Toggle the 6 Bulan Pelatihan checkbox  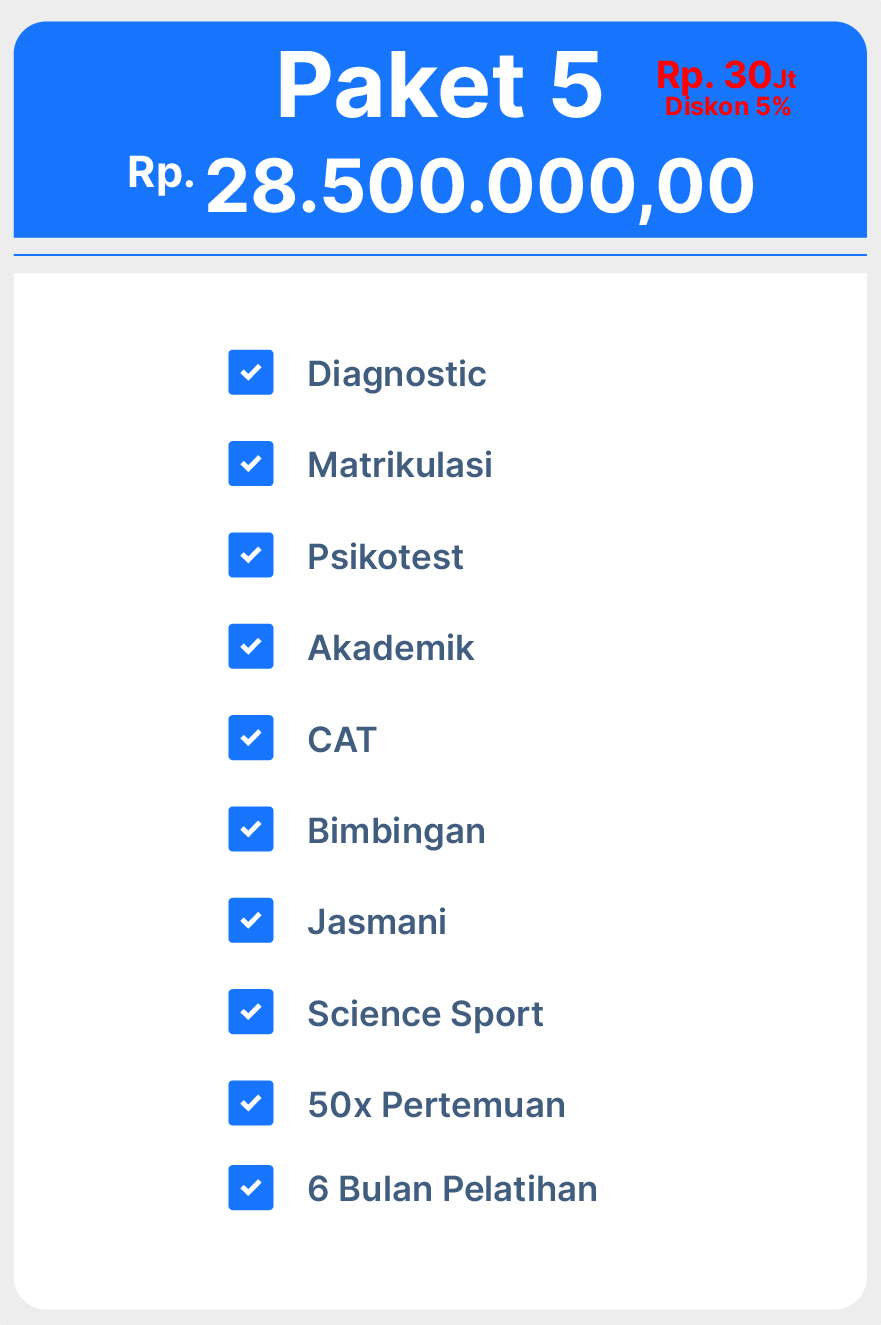pos(251,1188)
